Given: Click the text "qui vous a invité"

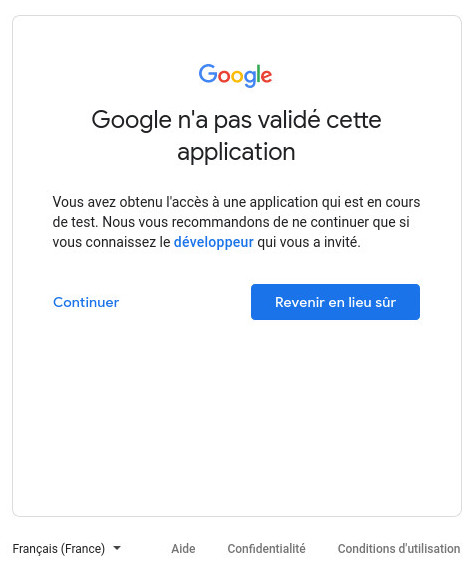Looking at the screenshot, I should click(x=309, y=242).
